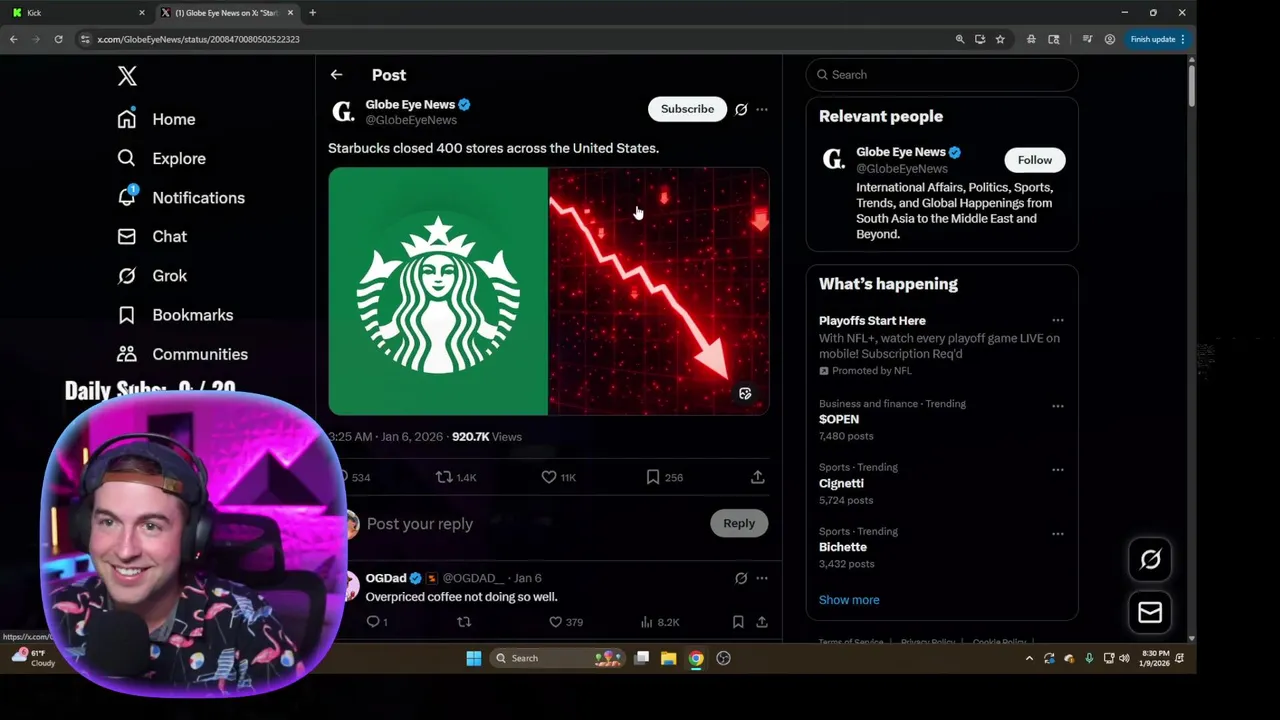
Task: Open the Globe Eye News avatar on post
Action: click(x=343, y=112)
